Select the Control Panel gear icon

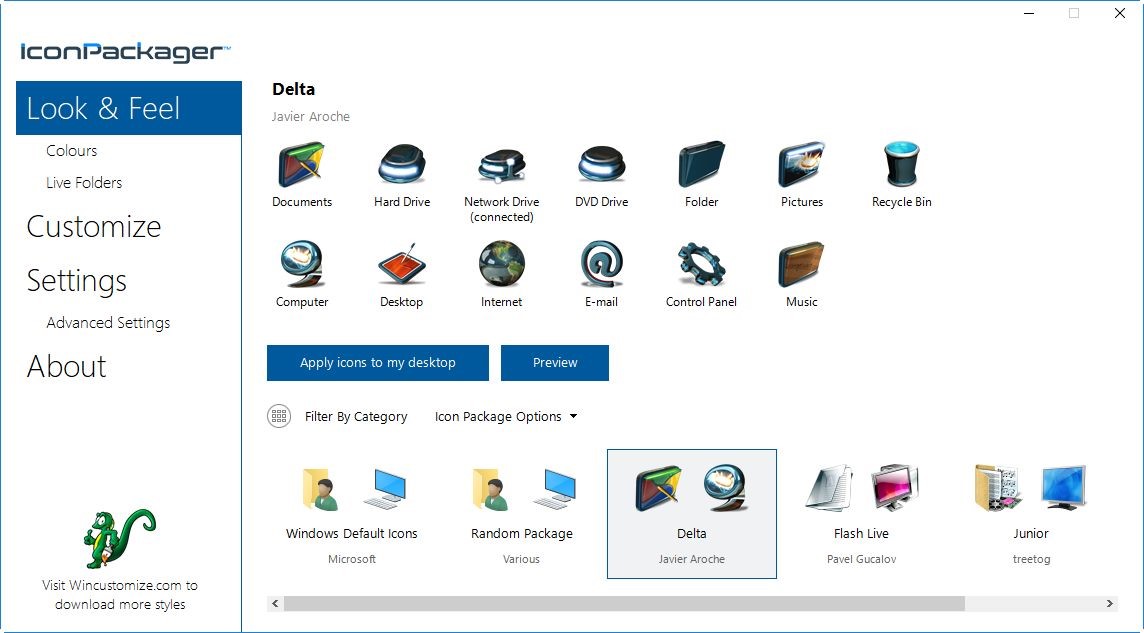click(x=701, y=265)
